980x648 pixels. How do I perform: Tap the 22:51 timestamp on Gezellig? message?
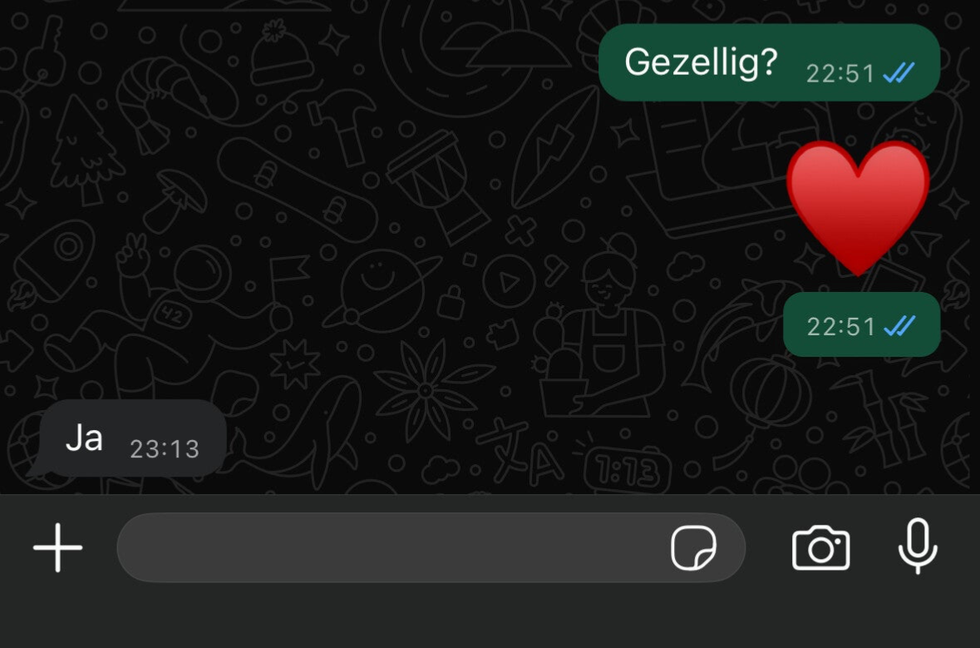[x=841, y=74]
